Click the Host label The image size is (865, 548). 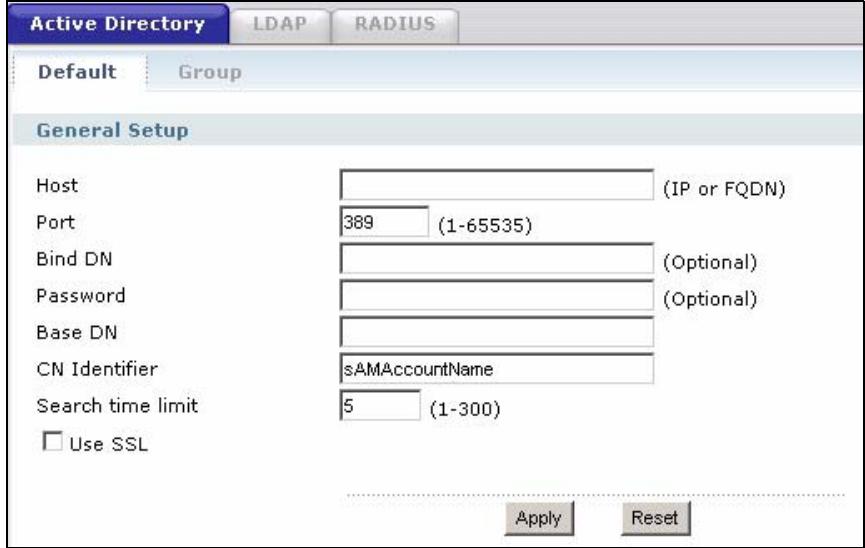point(57,185)
